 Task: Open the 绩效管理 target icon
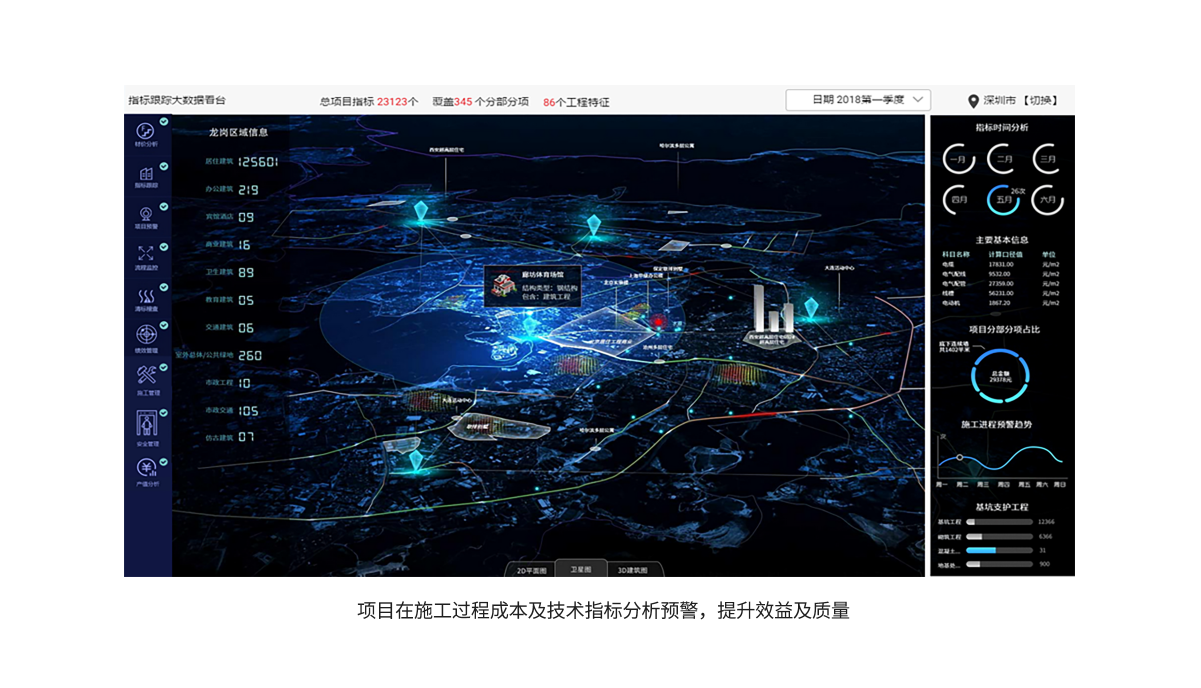[146, 335]
